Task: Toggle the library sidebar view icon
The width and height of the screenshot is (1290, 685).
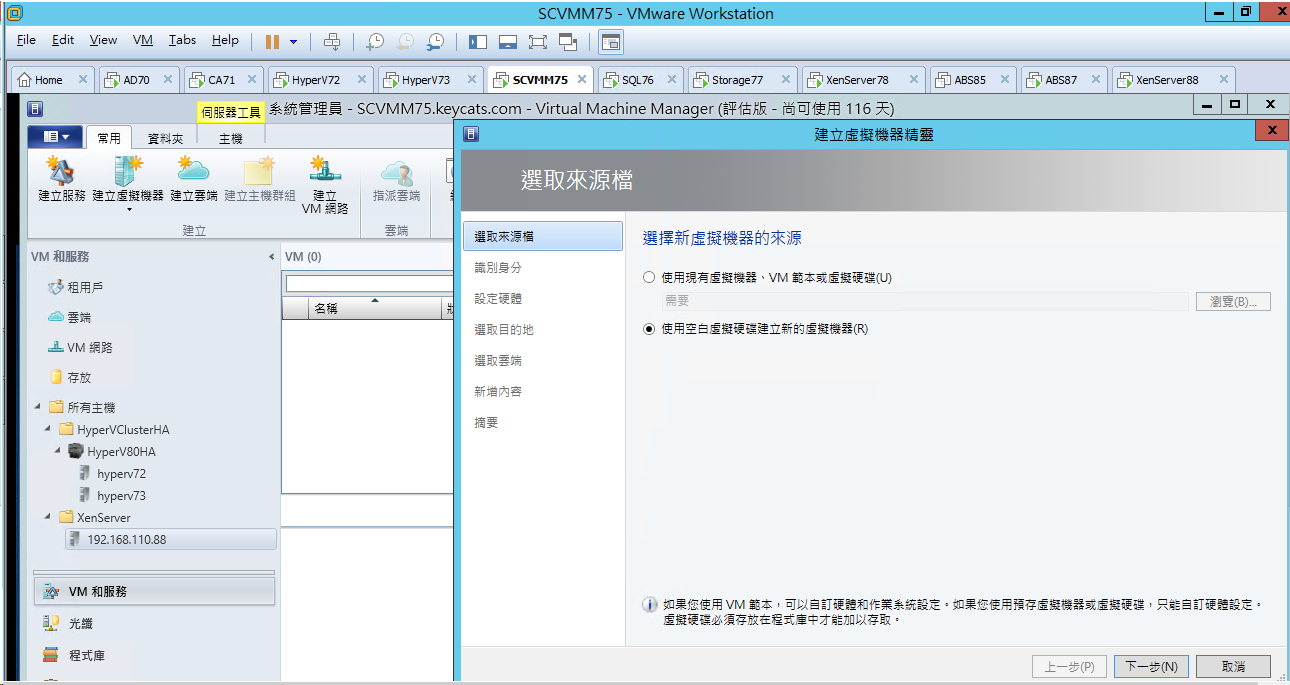Action: [x=478, y=42]
